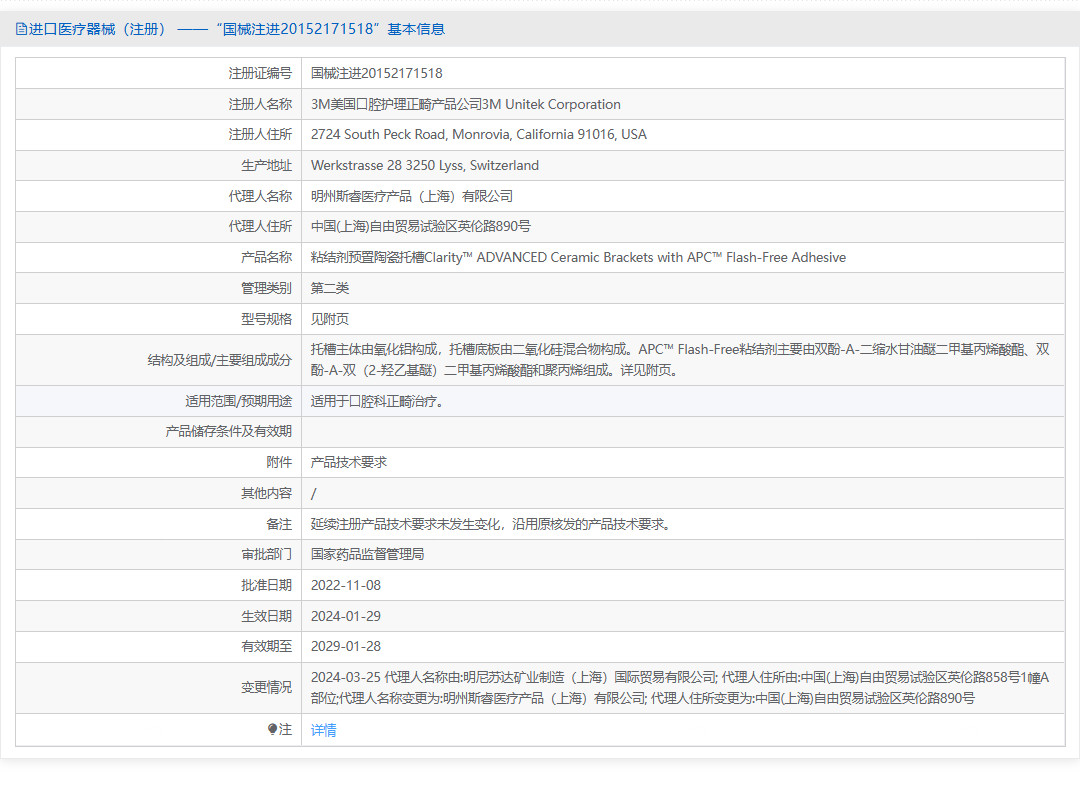Select the 国家药品监督管理局 approval department value
1080x786 pixels.
(367, 554)
